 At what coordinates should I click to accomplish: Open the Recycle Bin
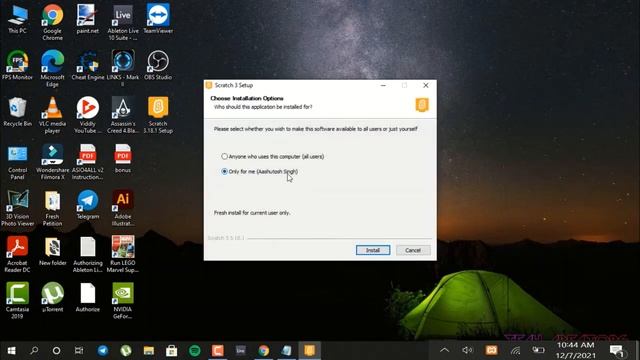coord(18,112)
